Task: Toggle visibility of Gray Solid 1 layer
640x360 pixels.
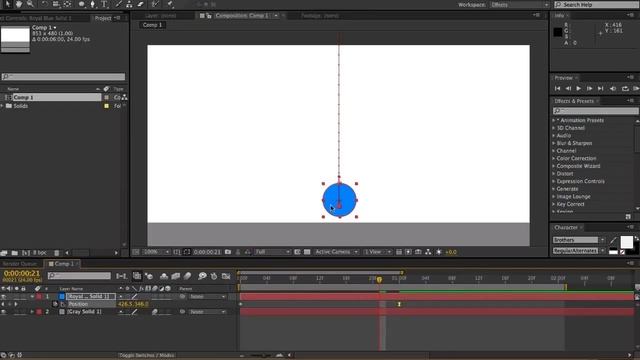Action: click(x=3, y=312)
